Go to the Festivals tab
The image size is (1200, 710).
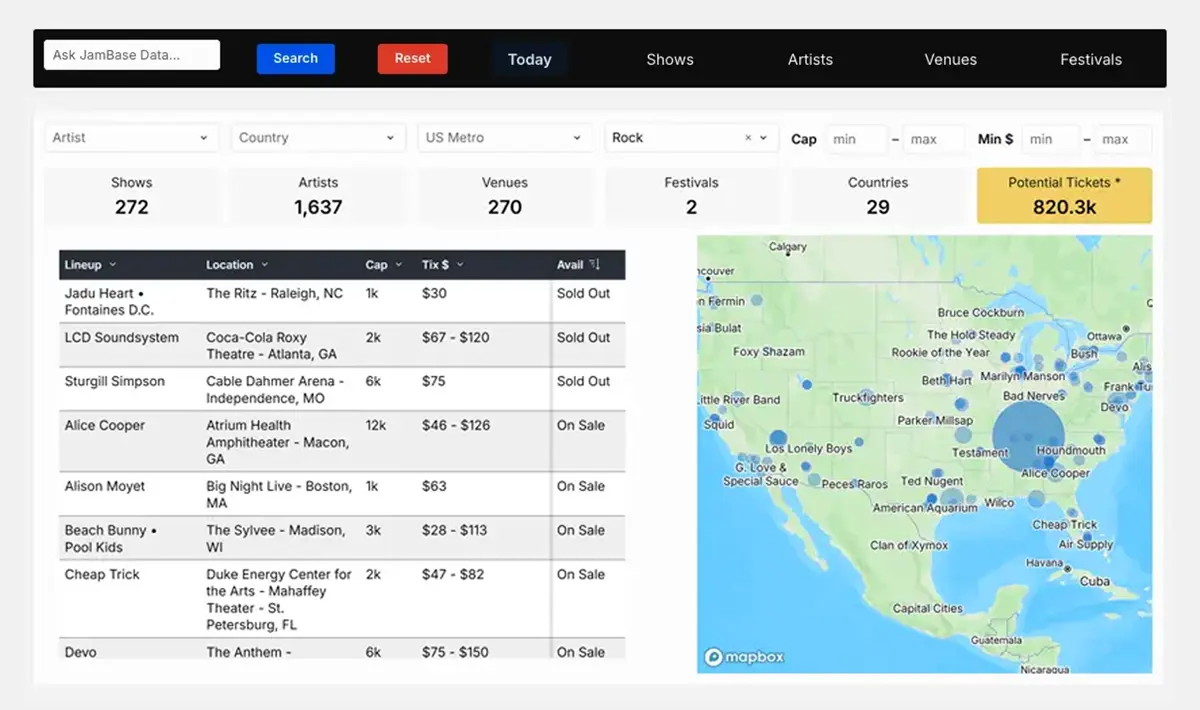coord(1091,59)
